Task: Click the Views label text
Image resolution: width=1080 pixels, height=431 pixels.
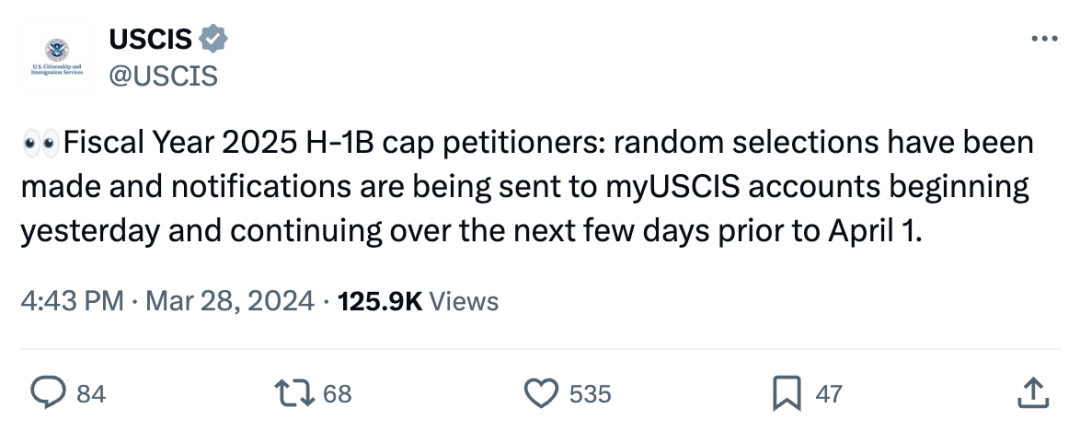Action: coord(464,302)
